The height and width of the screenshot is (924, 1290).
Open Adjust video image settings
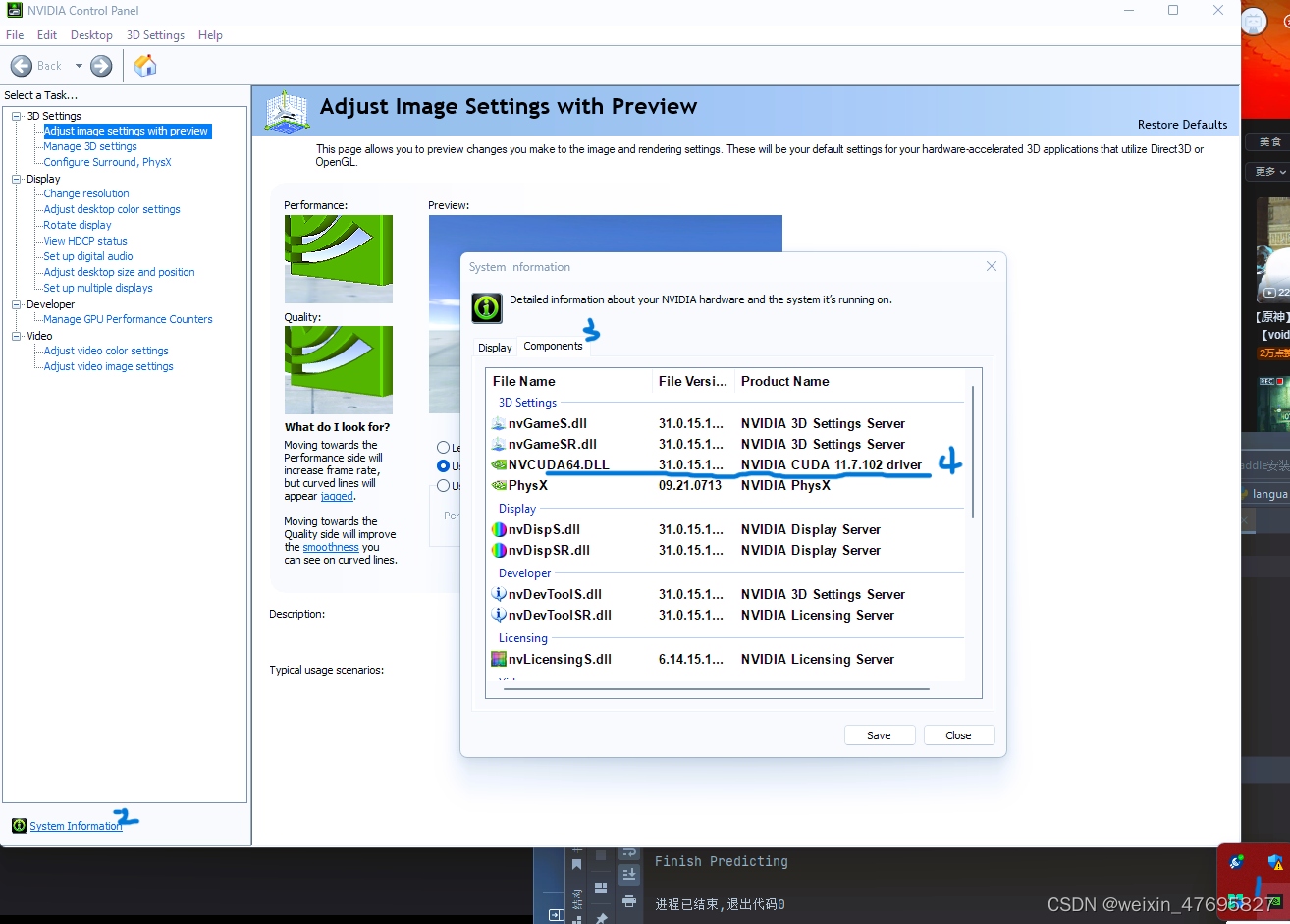tap(108, 366)
